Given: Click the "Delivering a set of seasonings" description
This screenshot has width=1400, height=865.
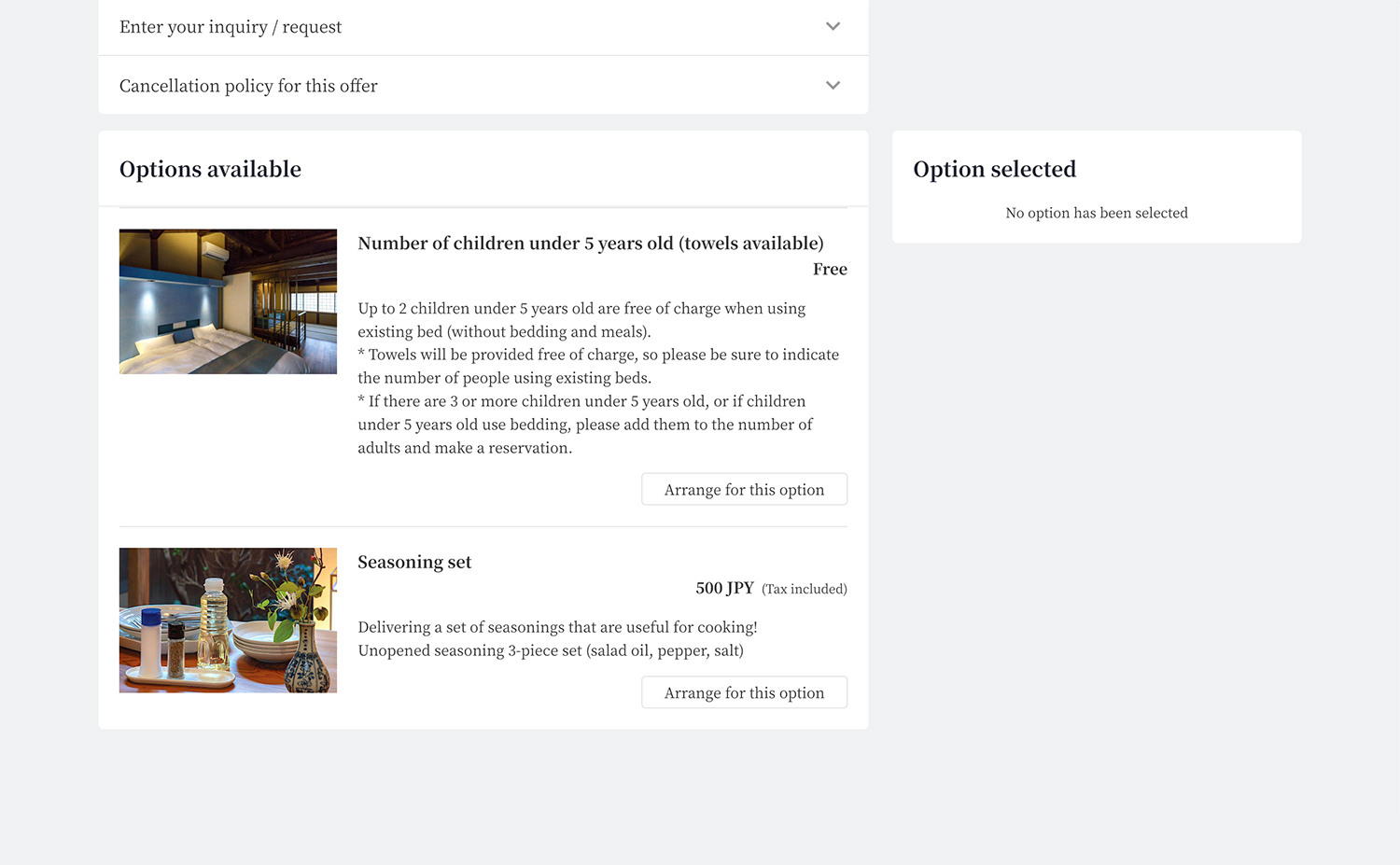Looking at the screenshot, I should tap(557, 627).
